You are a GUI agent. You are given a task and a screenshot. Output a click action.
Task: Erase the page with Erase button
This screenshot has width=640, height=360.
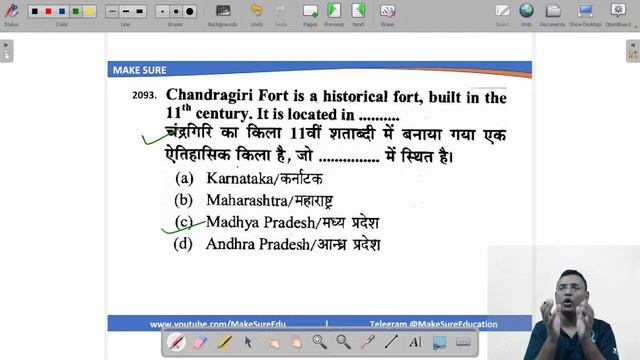[x=387, y=15]
